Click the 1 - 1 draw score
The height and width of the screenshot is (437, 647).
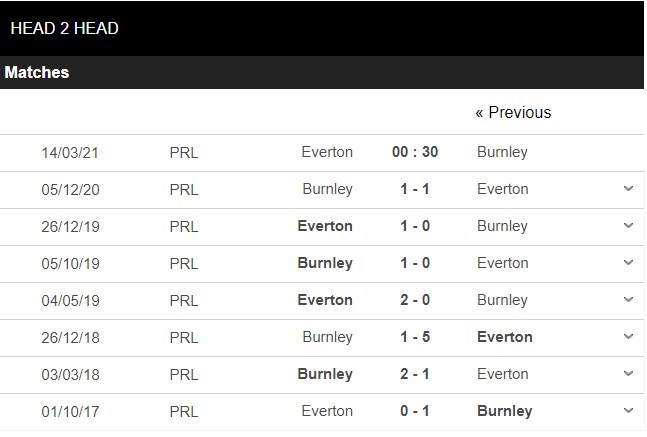(x=415, y=189)
